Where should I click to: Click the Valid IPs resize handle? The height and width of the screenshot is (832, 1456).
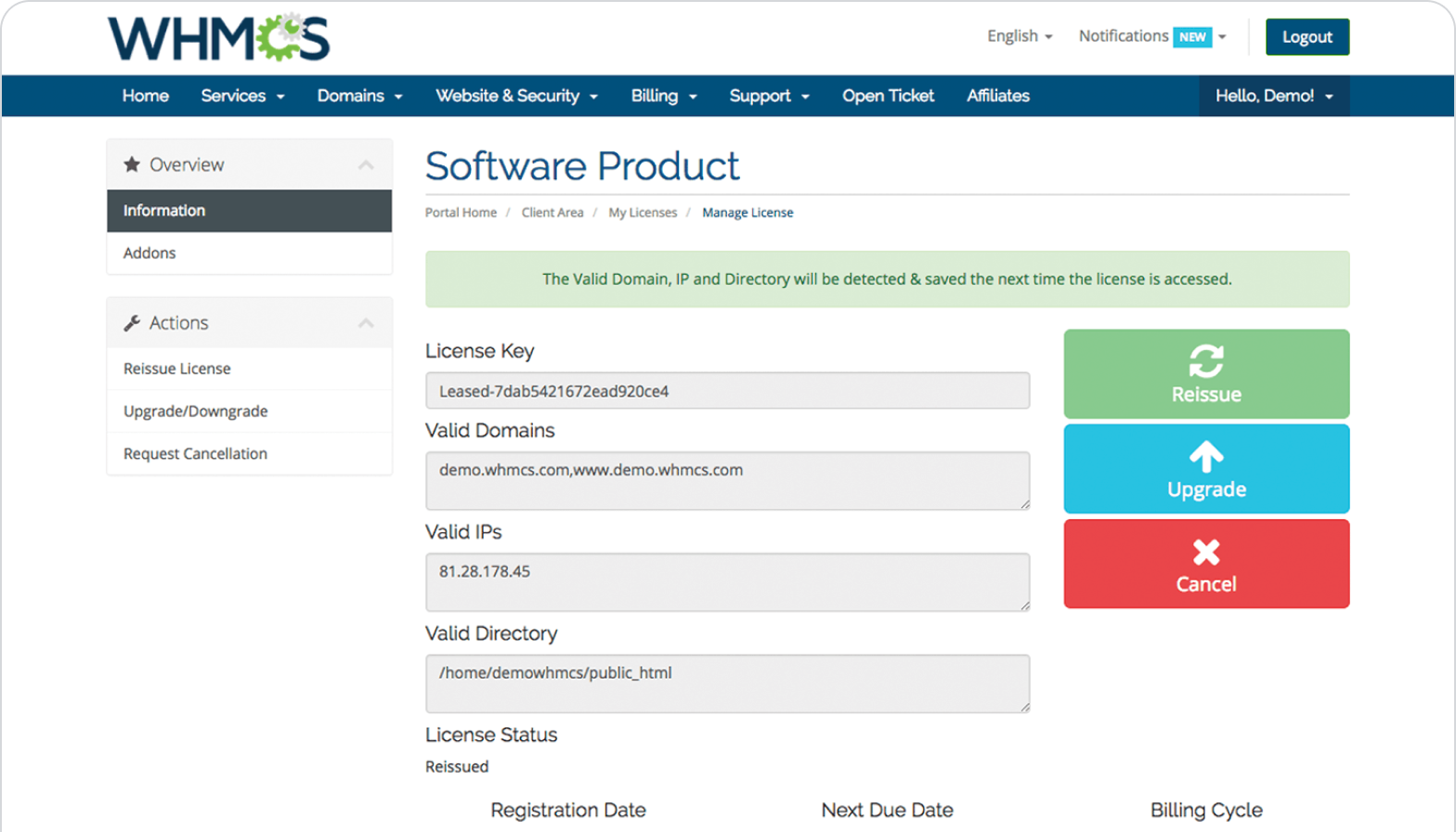1024,605
